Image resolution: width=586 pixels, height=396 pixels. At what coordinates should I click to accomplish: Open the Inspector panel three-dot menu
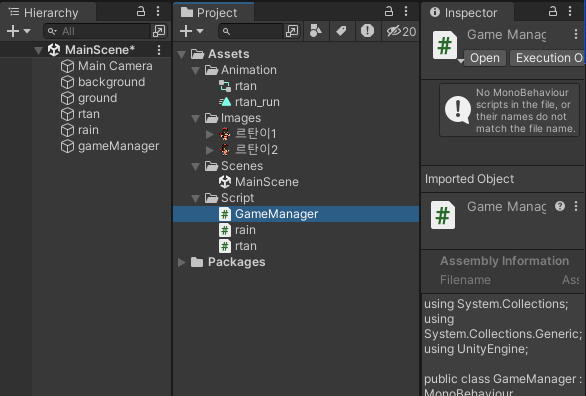click(x=570, y=12)
